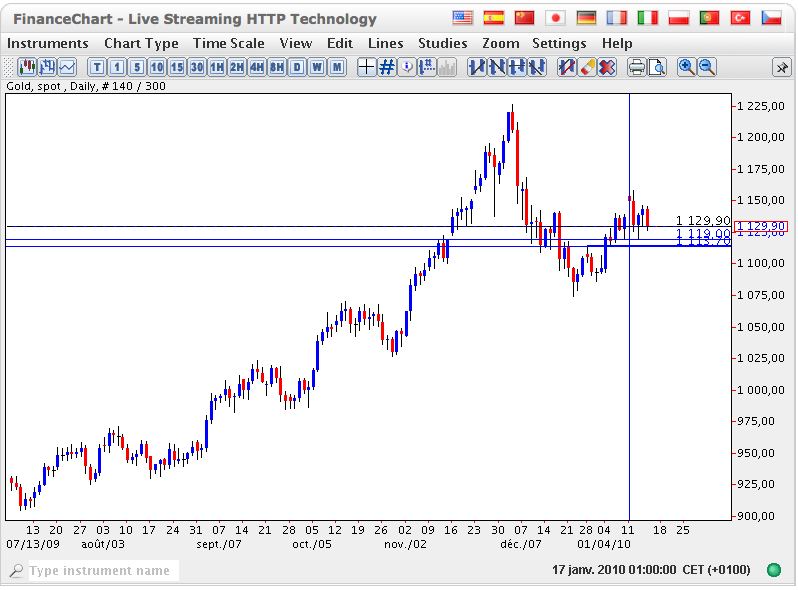Click the print chart icon

point(636,67)
